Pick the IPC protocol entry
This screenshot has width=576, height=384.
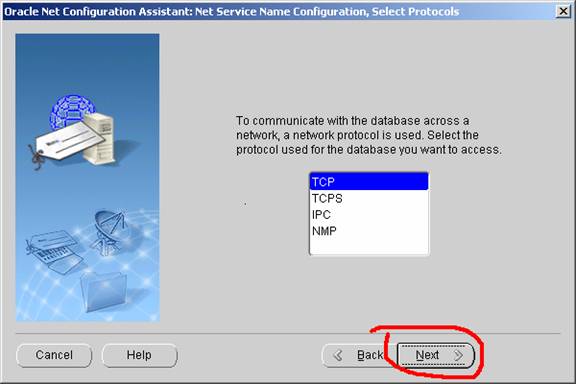click(369, 215)
